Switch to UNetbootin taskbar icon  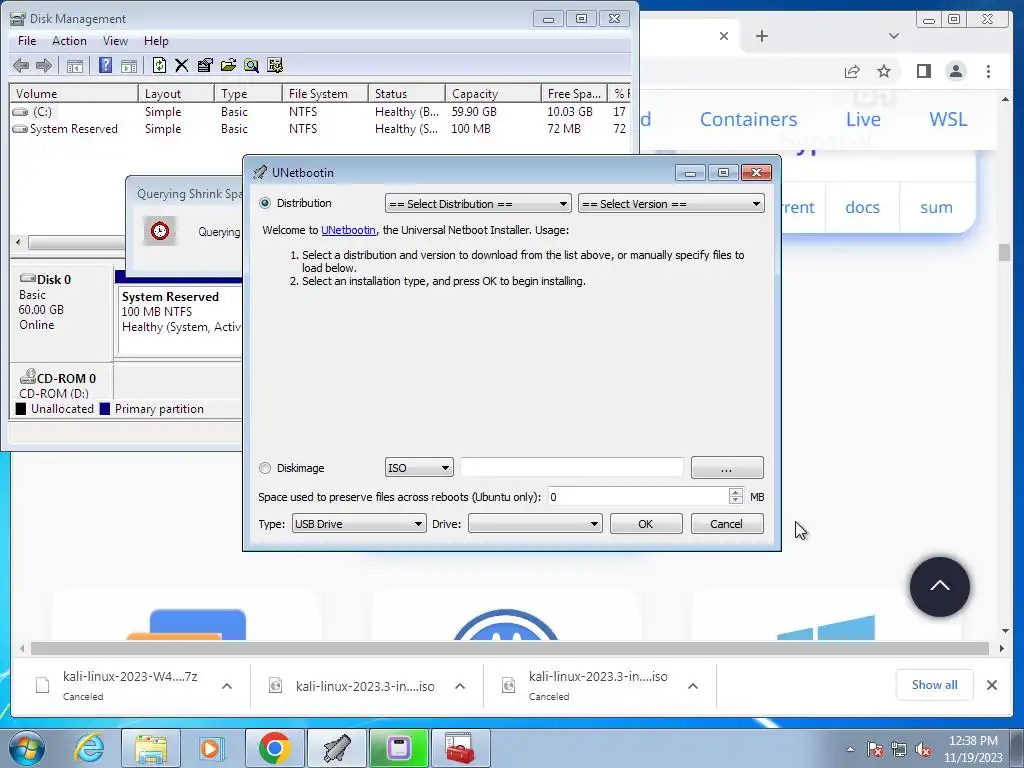[336, 748]
